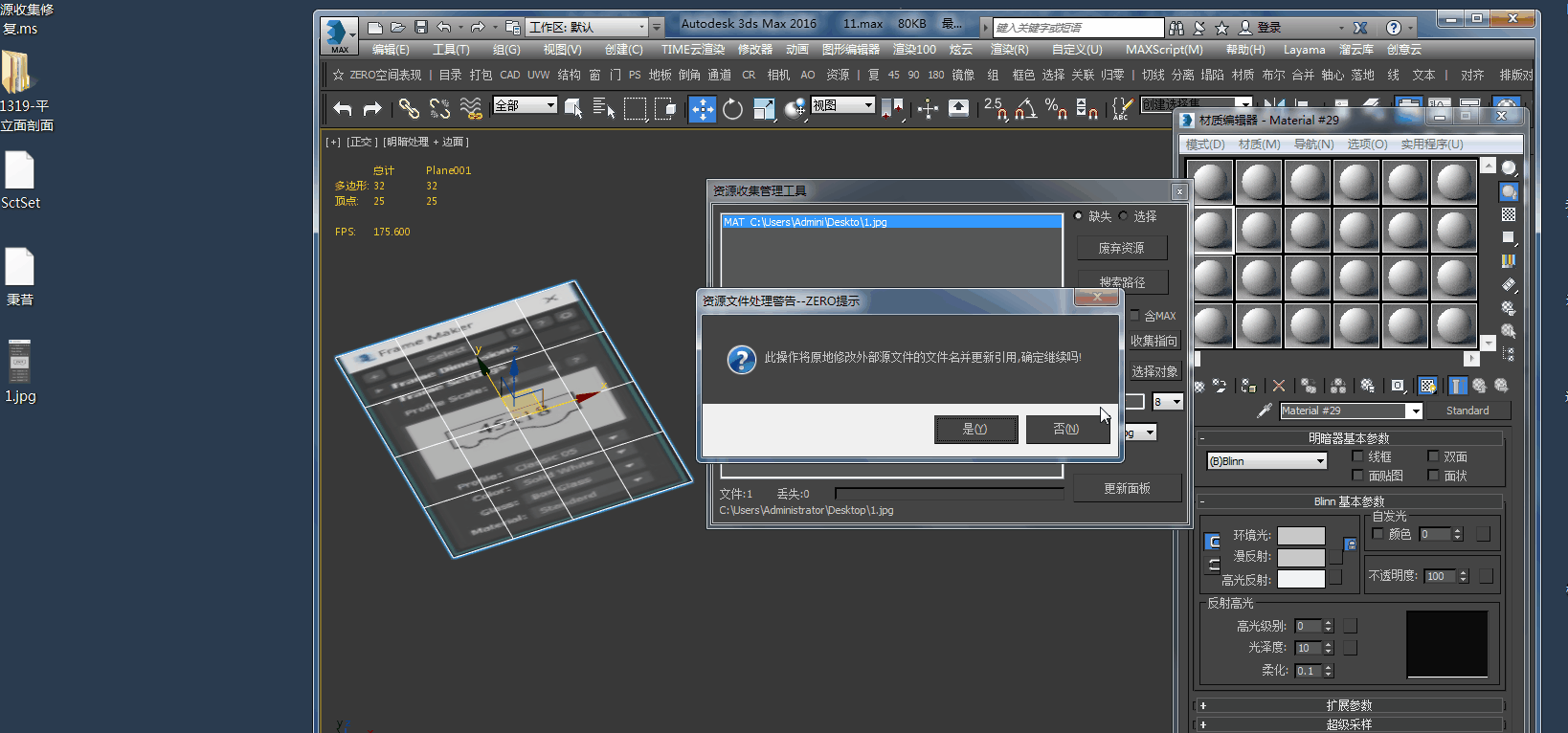Click the Angle Snap toggle icon
Viewport: 1568px width, 733px height.
coord(1025,109)
